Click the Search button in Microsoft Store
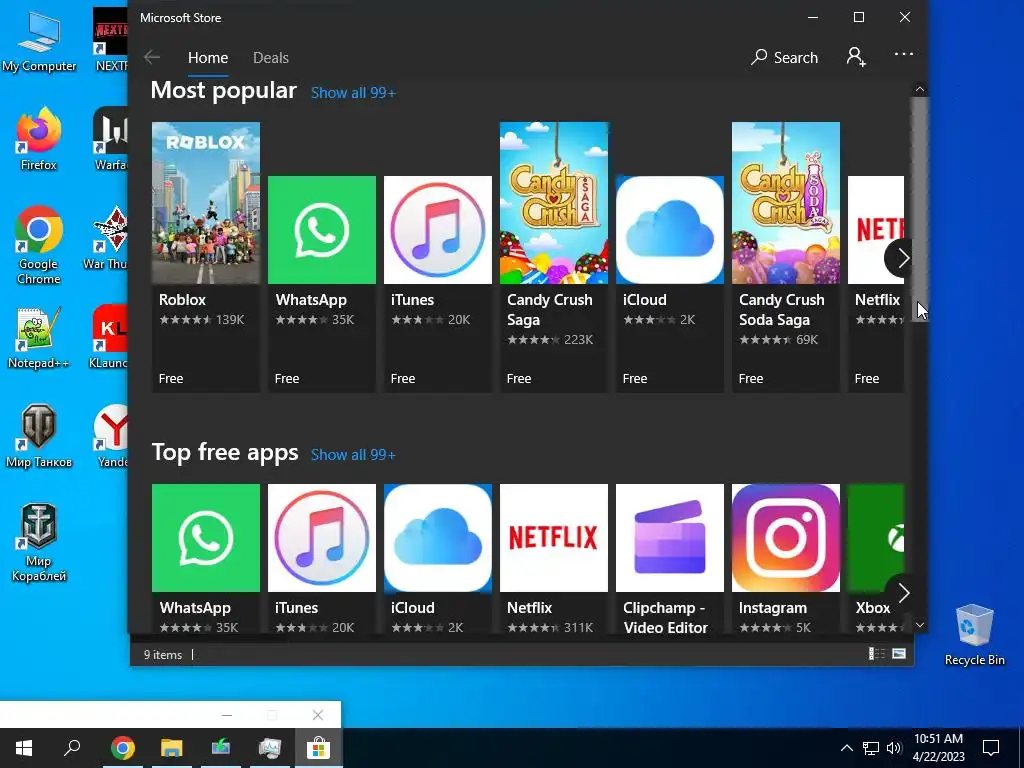 [784, 57]
